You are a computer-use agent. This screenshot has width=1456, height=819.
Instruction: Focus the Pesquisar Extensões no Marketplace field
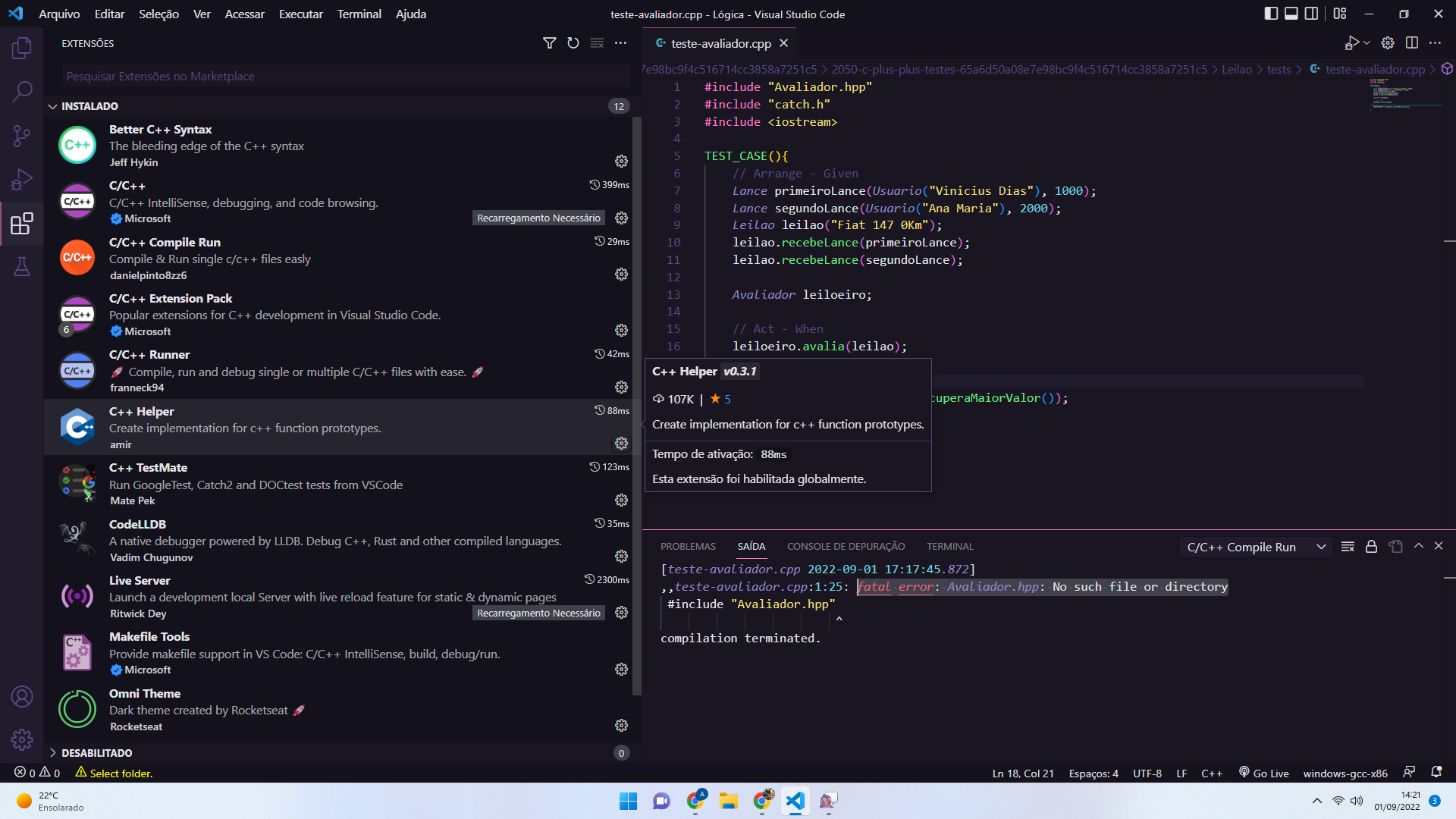345,77
